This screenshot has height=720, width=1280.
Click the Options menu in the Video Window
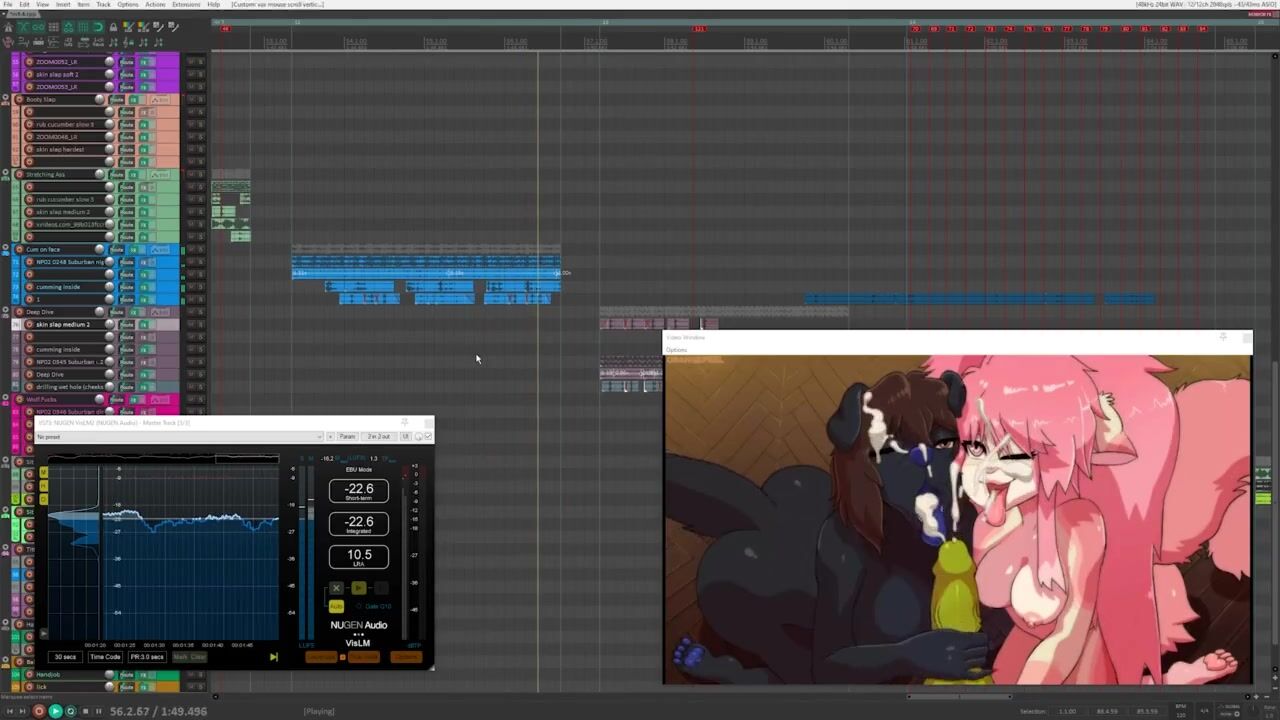pos(677,350)
